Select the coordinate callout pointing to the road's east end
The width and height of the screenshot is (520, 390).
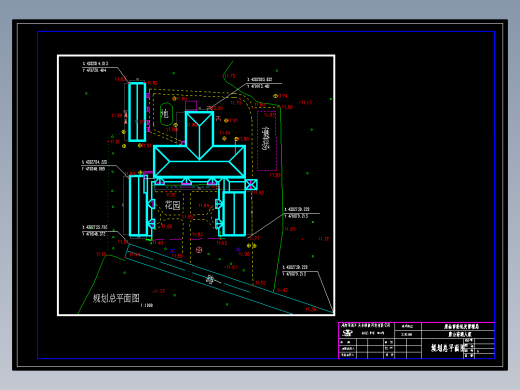click(x=295, y=271)
